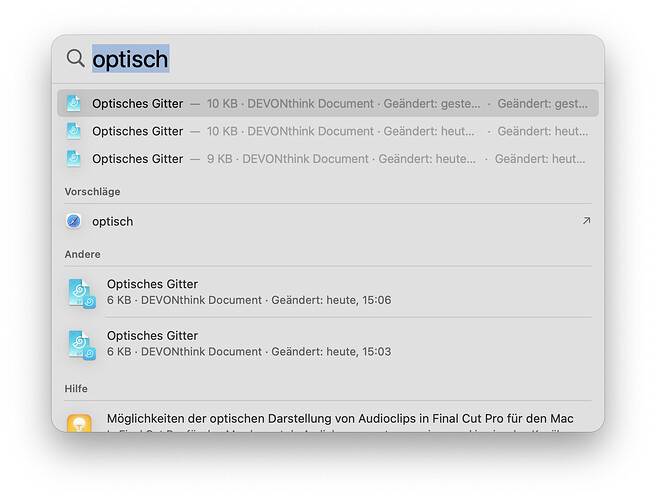The image size is (655, 500).
Task: Click the file icon of the 9 KB result
Action: click(74, 158)
